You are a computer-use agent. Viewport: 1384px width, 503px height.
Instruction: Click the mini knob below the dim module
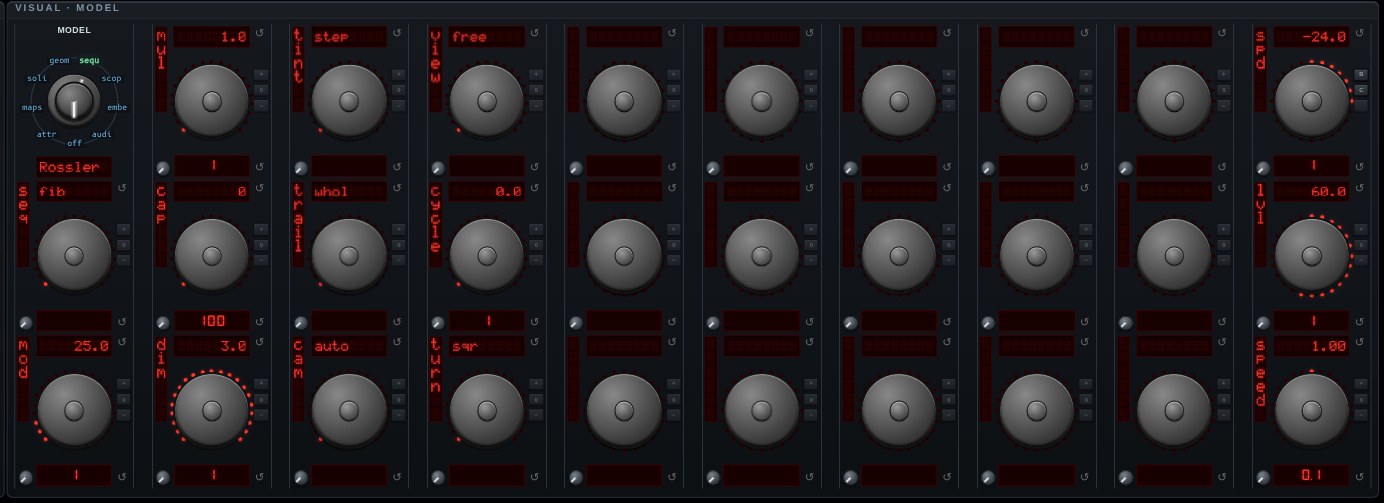tap(162, 477)
